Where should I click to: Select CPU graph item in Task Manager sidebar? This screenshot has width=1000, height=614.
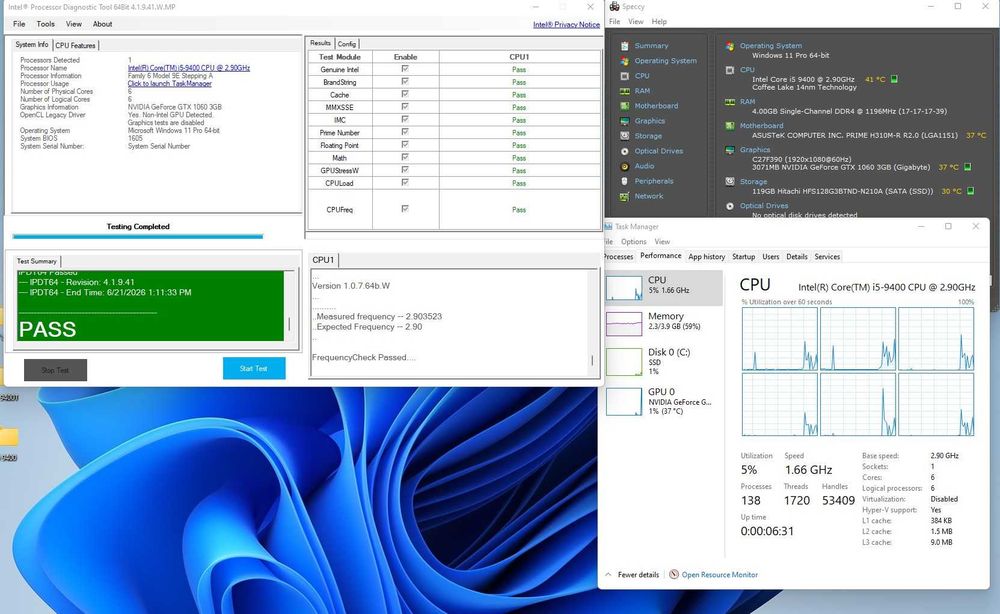point(664,287)
